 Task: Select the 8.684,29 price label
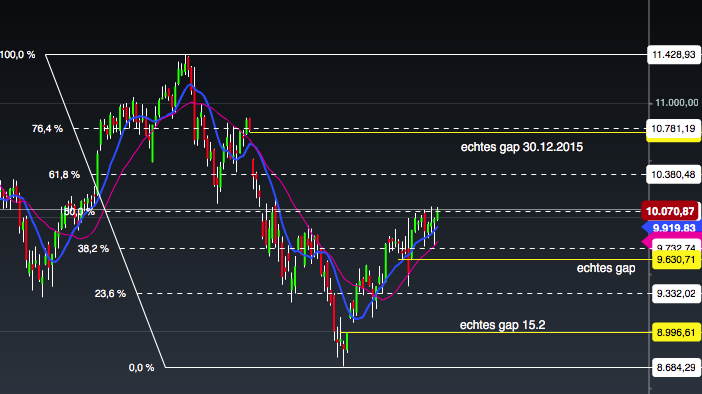[x=676, y=368]
